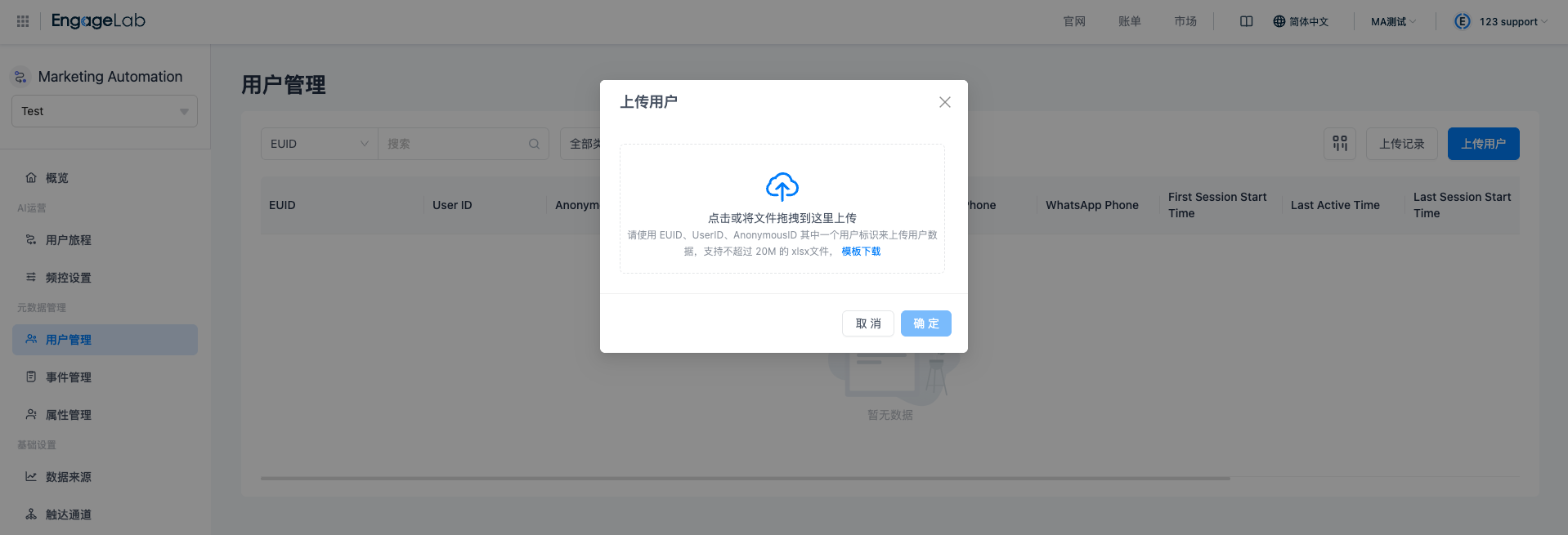
Task: Click the horizontal table scrollbar
Action: (744, 479)
